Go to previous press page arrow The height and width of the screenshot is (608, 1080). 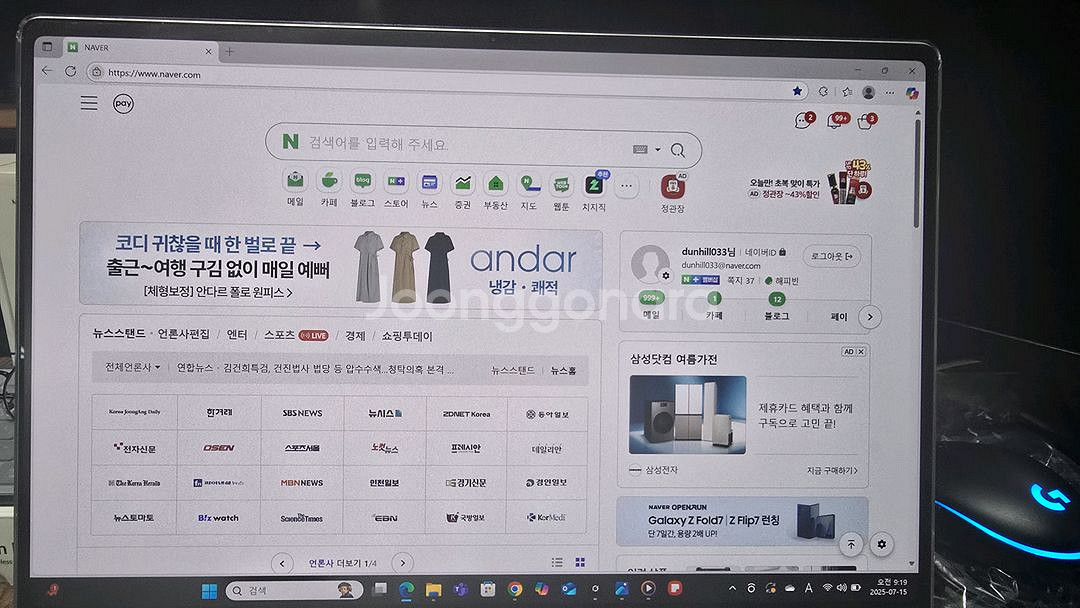[282, 564]
